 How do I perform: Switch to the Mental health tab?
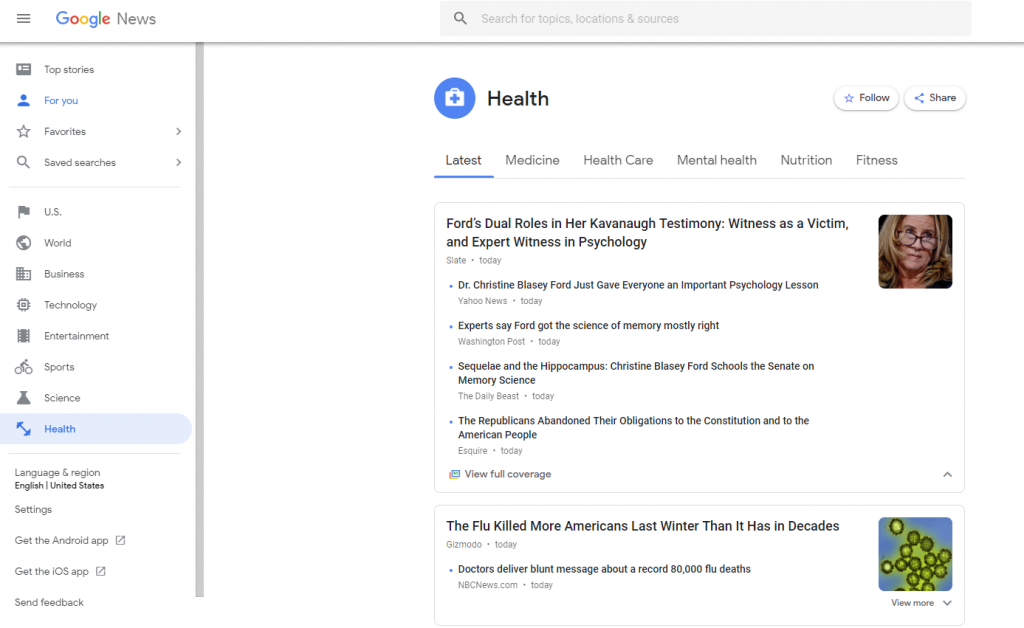pyautogui.click(x=716, y=160)
